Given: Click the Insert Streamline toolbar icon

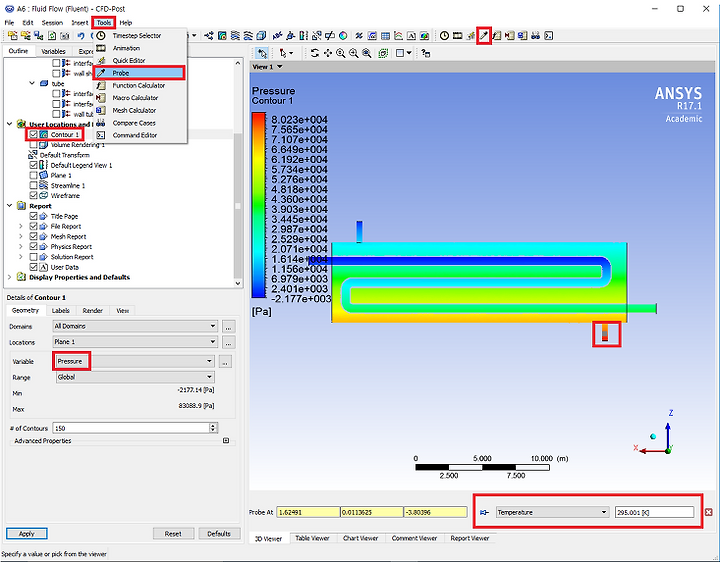Looking at the screenshot, I should [x=235, y=35].
